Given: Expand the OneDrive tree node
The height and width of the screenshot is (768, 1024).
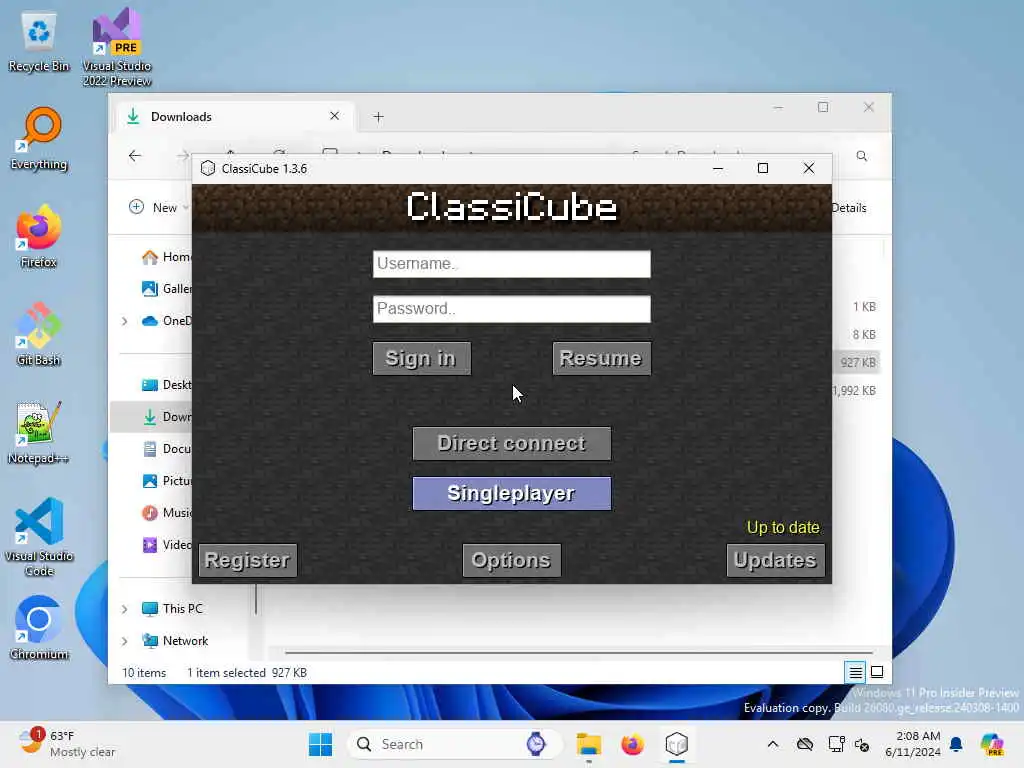Looking at the screenshot, I should (124, 321).
